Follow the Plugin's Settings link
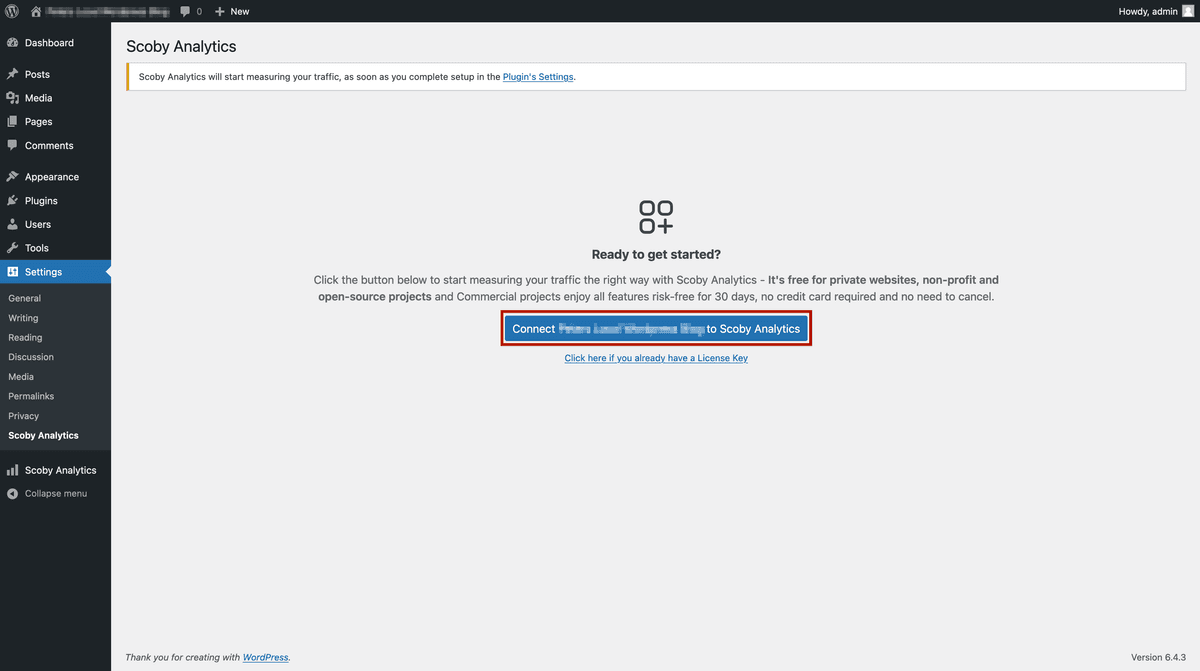The image size is (1200, 671). (538, 77)
